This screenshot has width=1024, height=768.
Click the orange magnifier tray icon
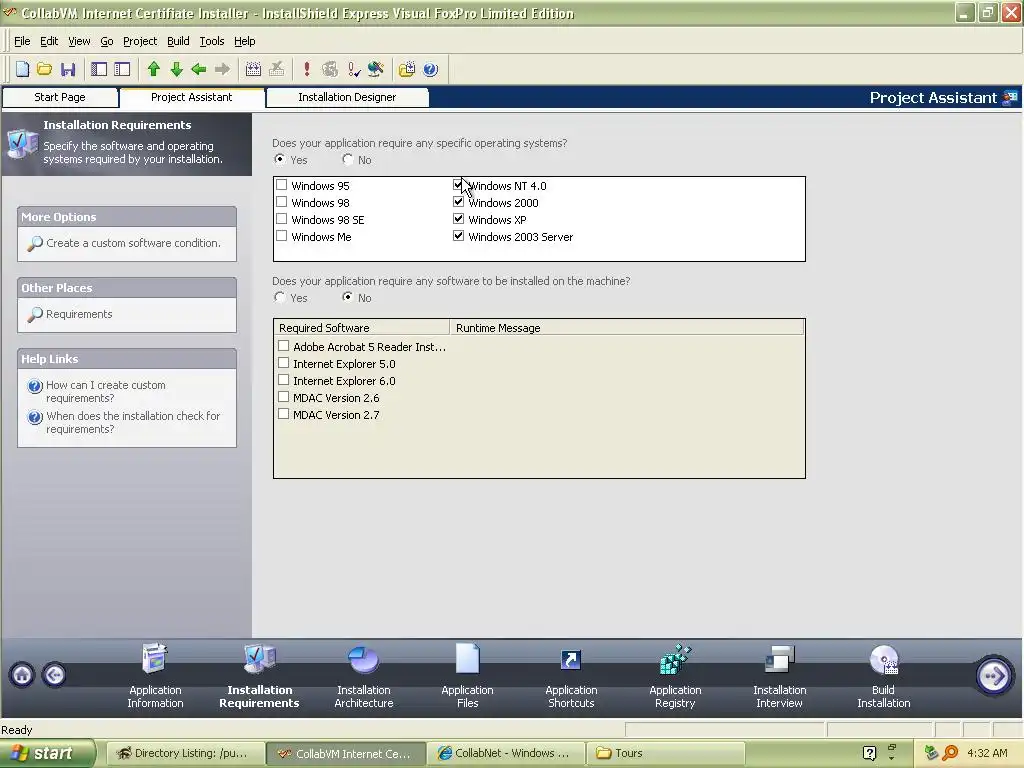pos(950,753)
